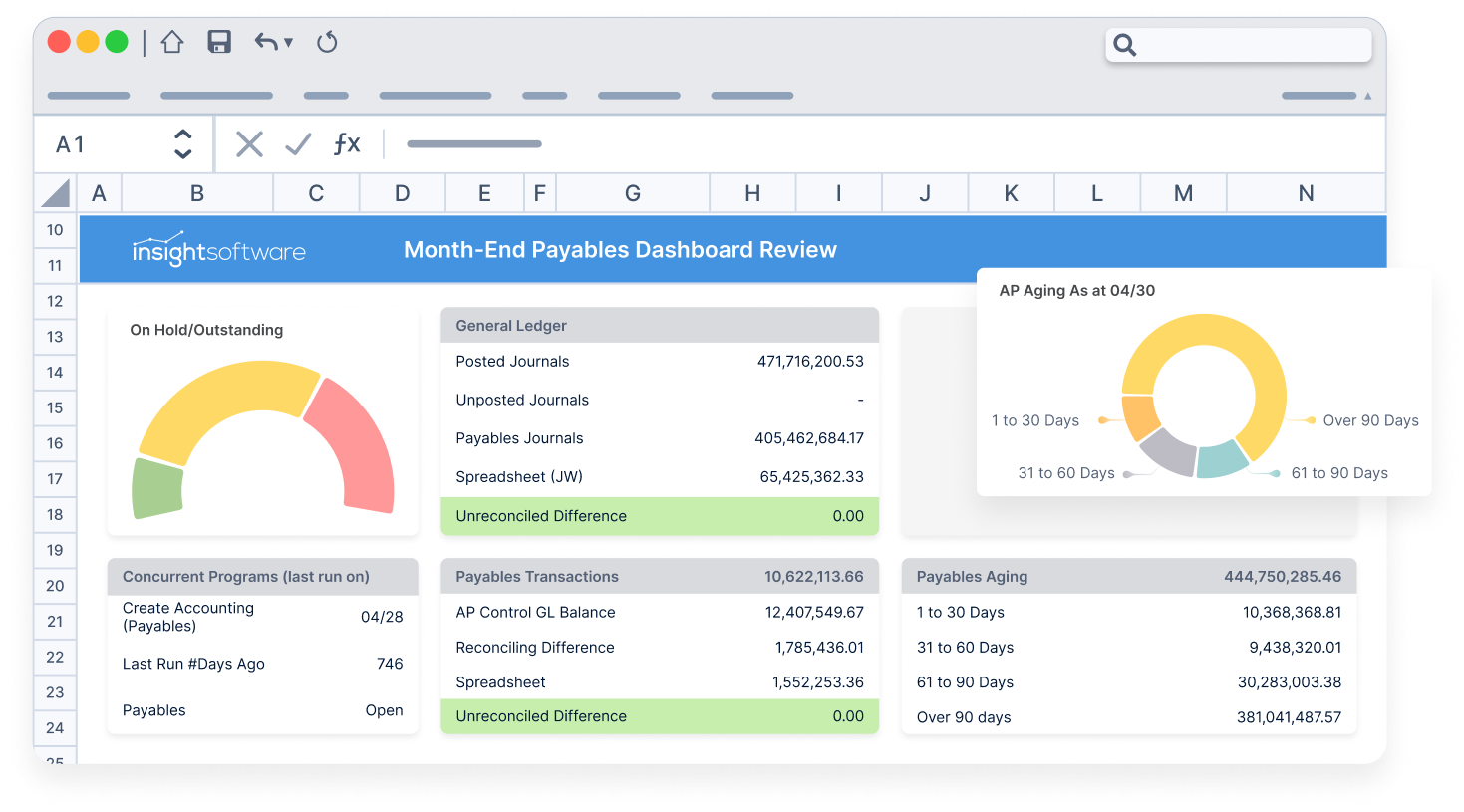Click the Undo arrow icon
The width and height of the screenshot is (1464, 812).
tap(265, 42)
